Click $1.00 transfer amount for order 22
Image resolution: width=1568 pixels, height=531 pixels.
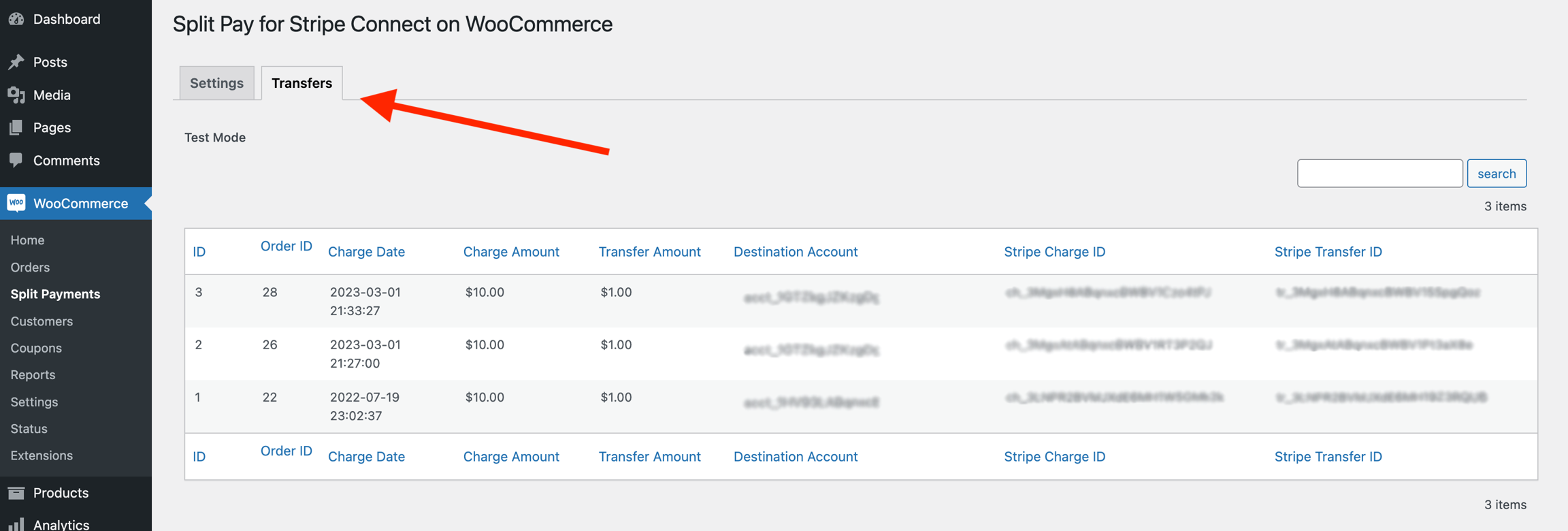(x=616, y=397)
